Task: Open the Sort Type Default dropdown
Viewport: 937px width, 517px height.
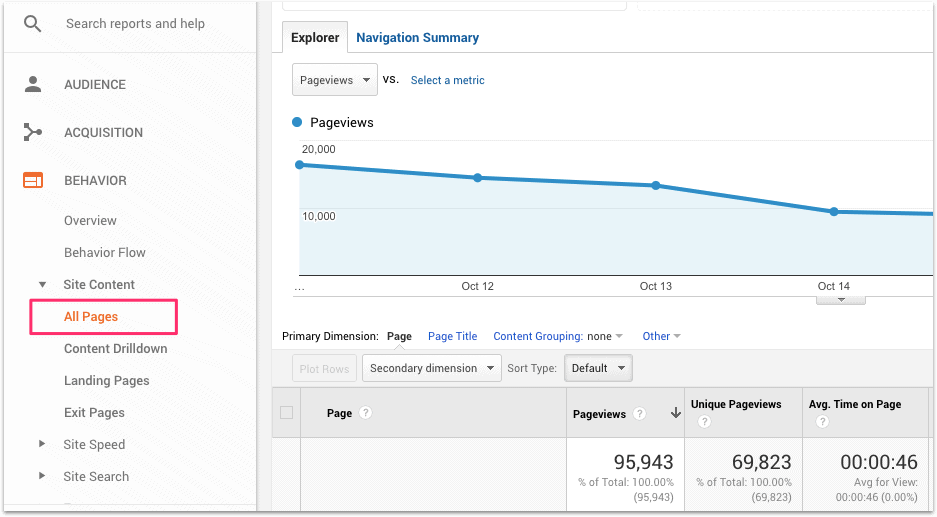Action: coord(598,368)
